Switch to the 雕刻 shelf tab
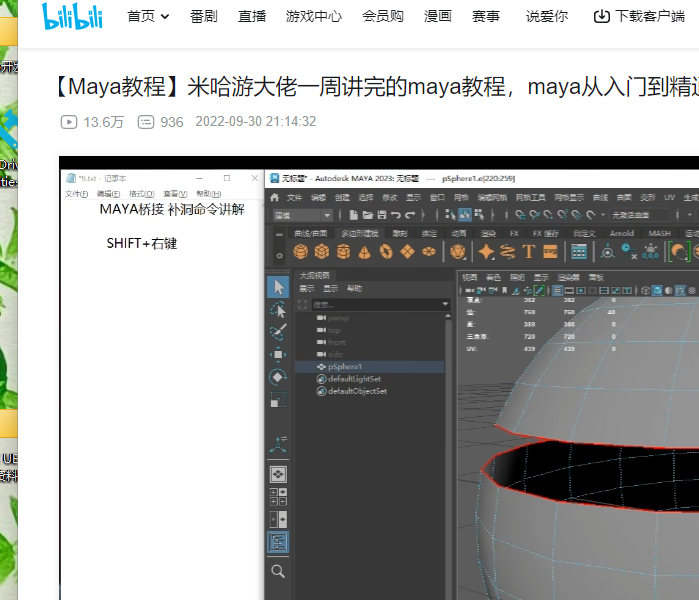This screenshot has width=699, height=600. pos(400,233)
